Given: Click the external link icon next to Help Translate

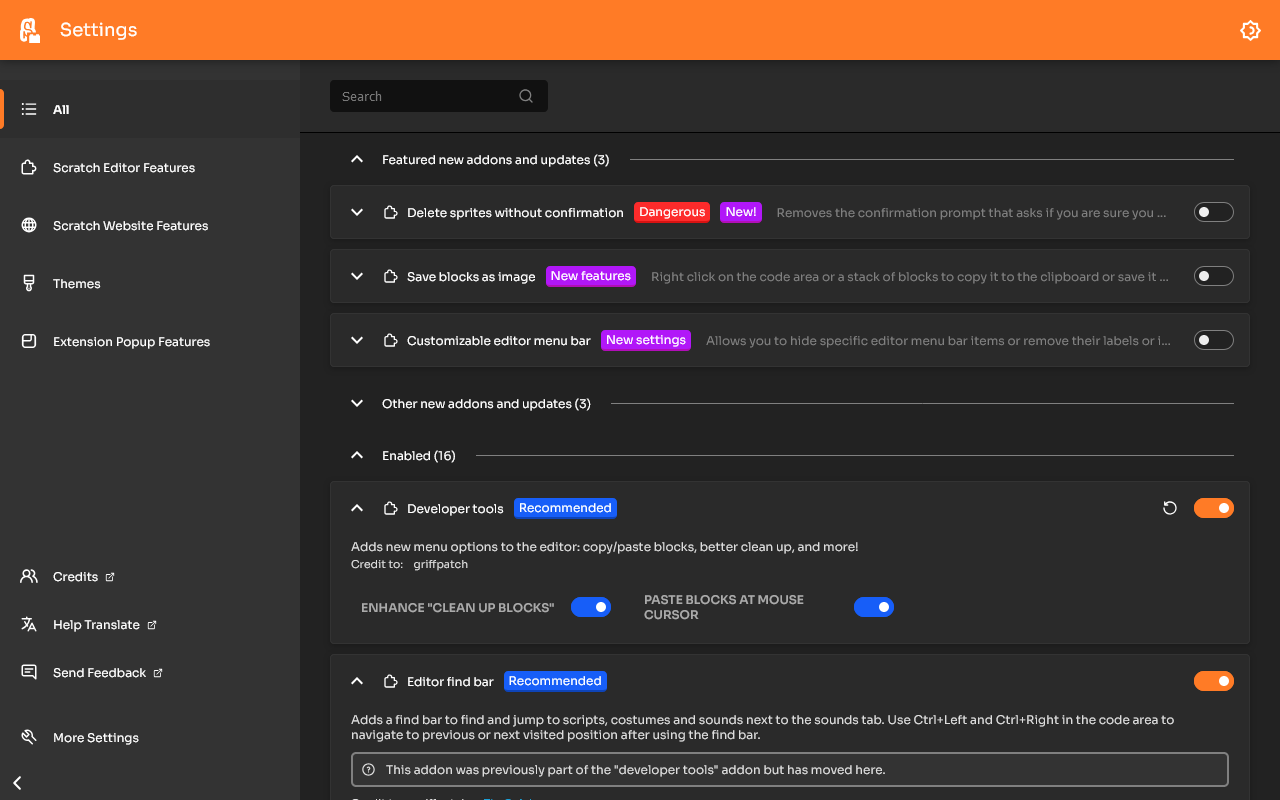Looking at the screenshot, I should click(152, 625).
